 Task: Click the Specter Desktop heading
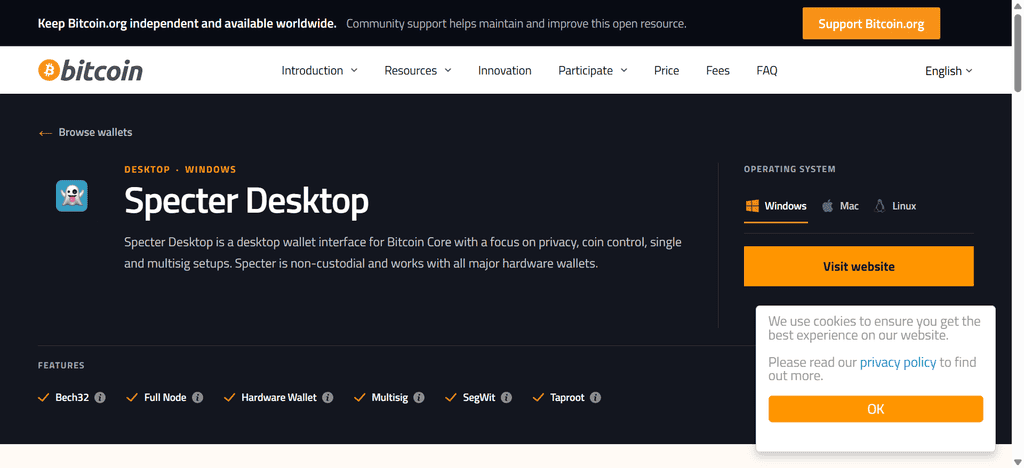point(246,201)
